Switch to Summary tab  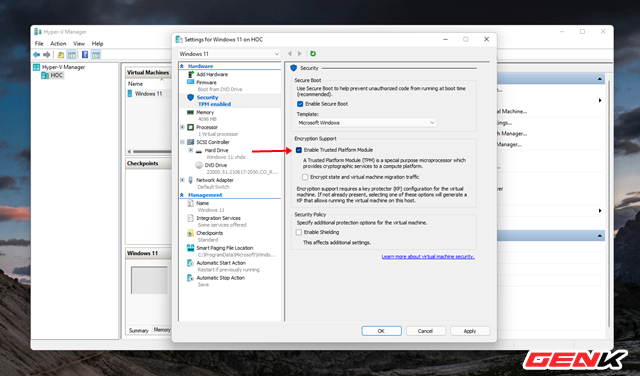pos(138,330)
